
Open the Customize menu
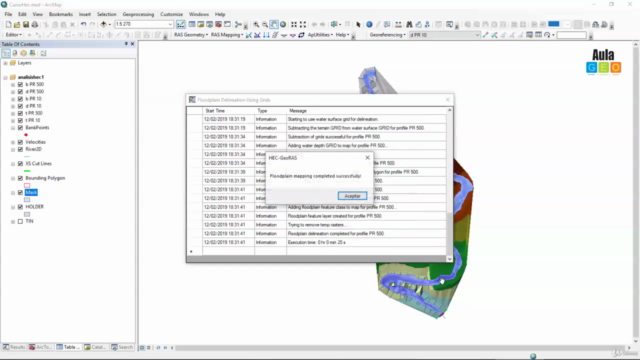[x=171, y=14]
